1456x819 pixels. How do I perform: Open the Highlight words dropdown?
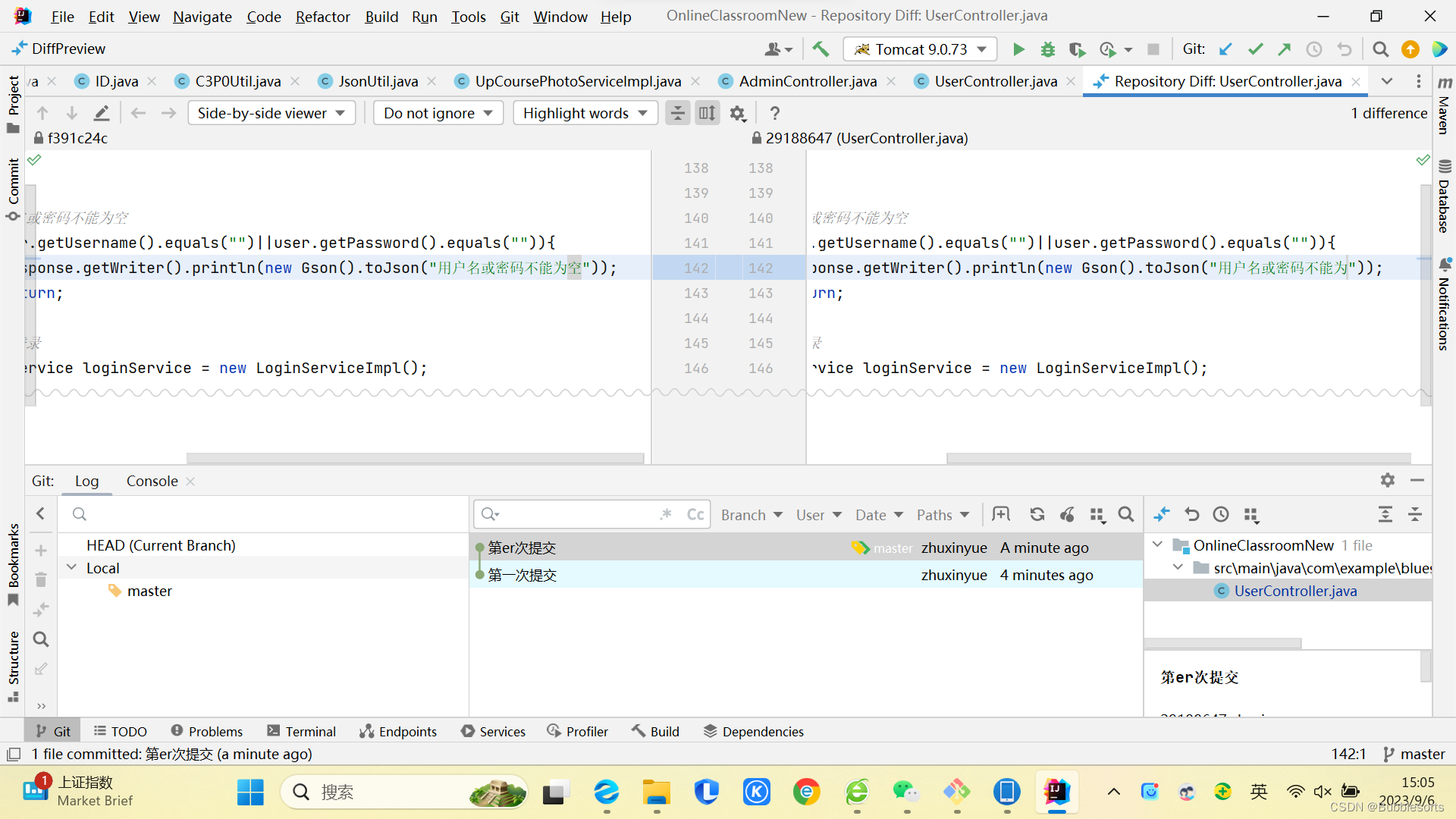coord(584,114)
